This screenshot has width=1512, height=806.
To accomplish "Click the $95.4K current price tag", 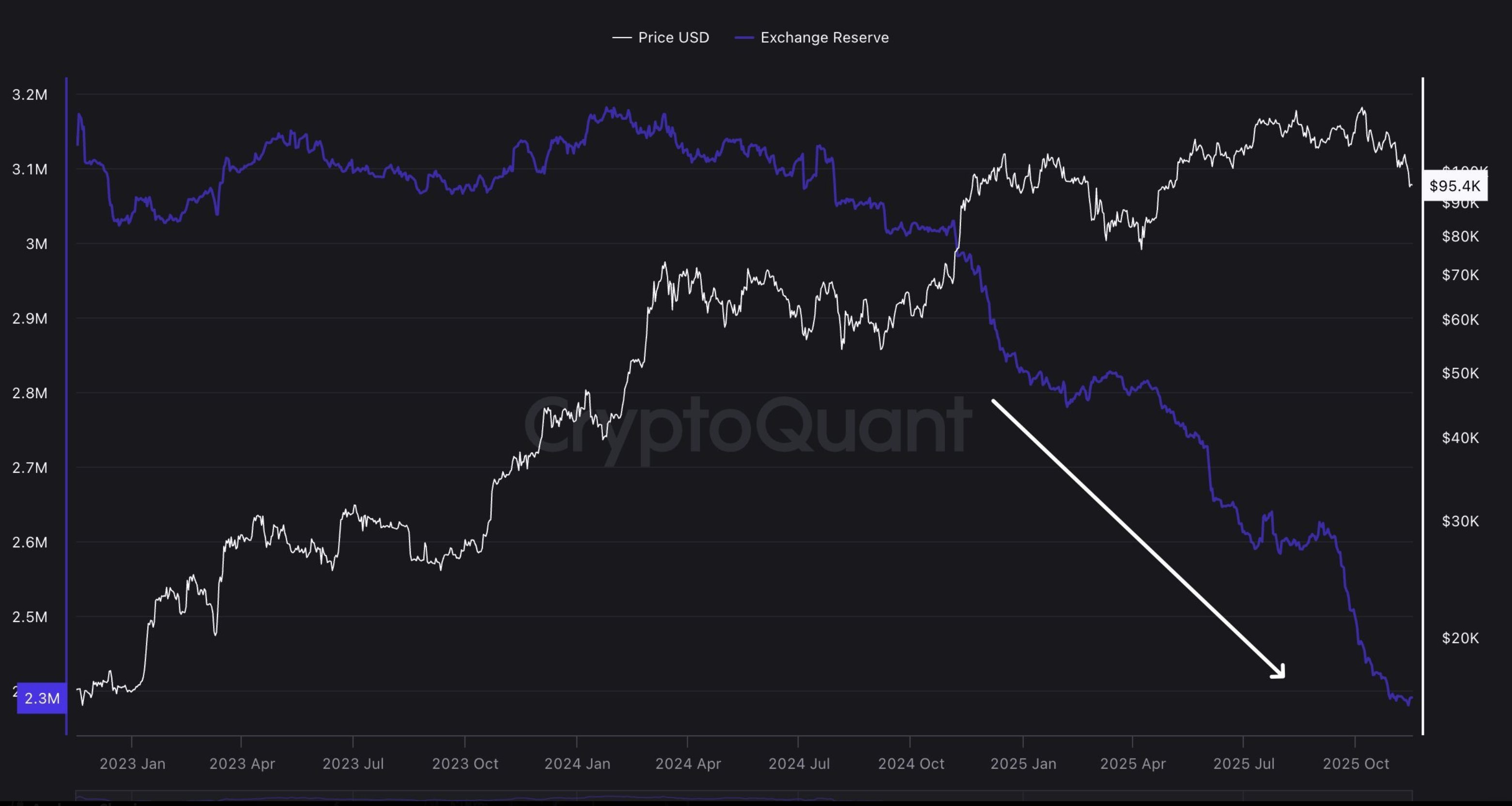I will (1454, 186).
